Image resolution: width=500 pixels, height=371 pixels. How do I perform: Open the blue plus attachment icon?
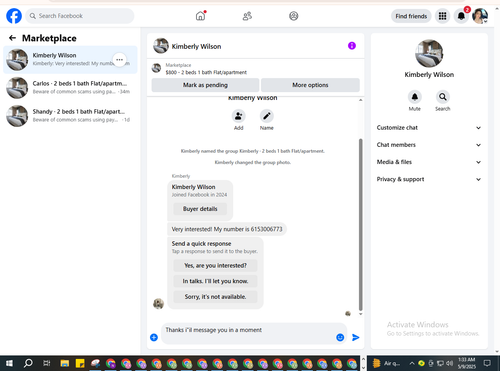154,337
